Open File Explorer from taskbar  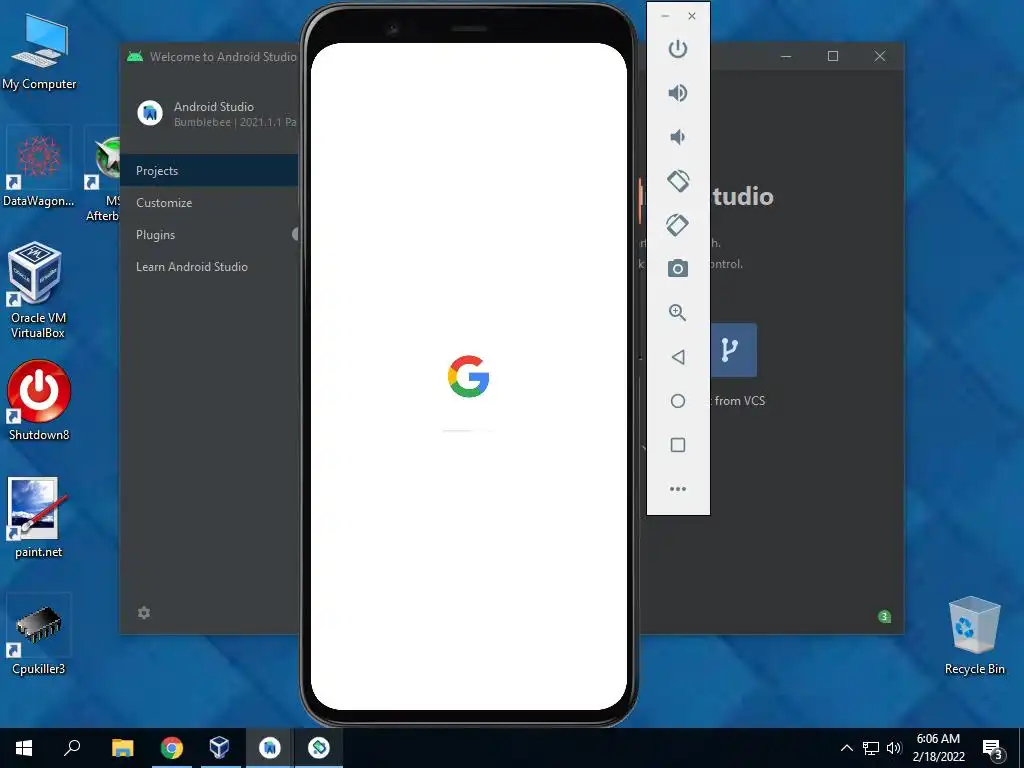pyautogui.click(x=122, y=748)
